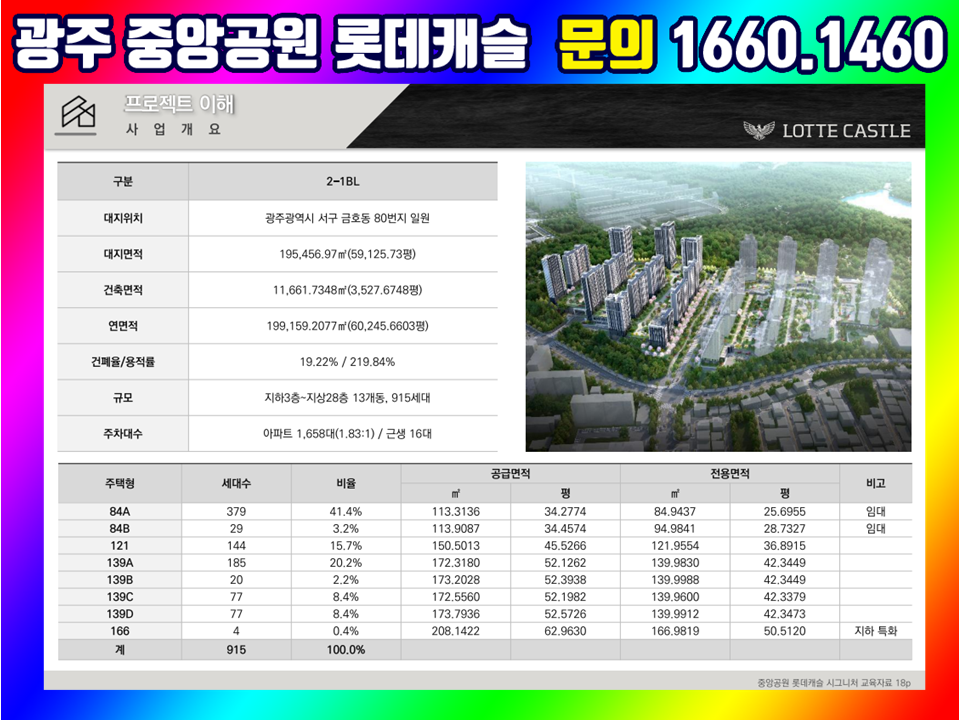Click the 주차대수 row label
Viewport: 960px width, 720px height.
[x=122, y=433]
